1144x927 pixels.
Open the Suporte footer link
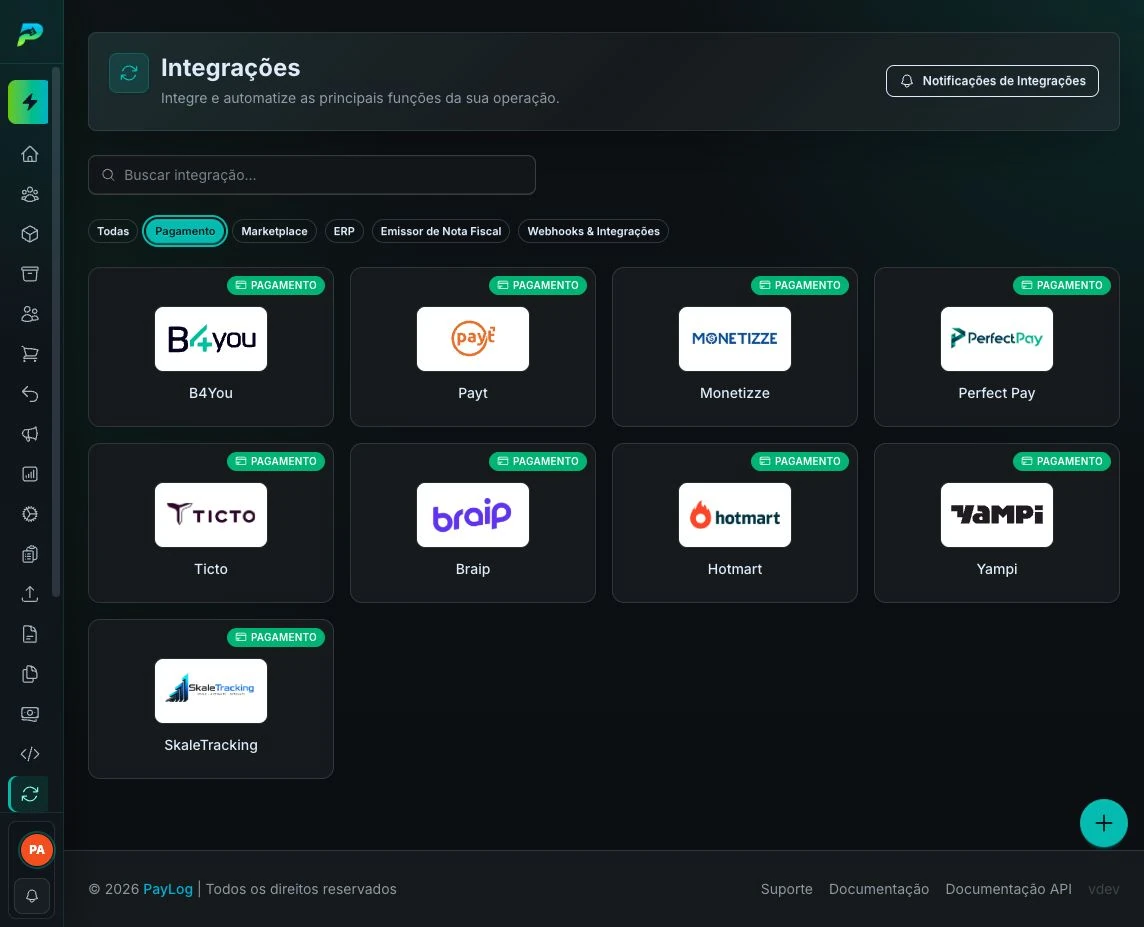pyautogui.click(x=786, y=889)
